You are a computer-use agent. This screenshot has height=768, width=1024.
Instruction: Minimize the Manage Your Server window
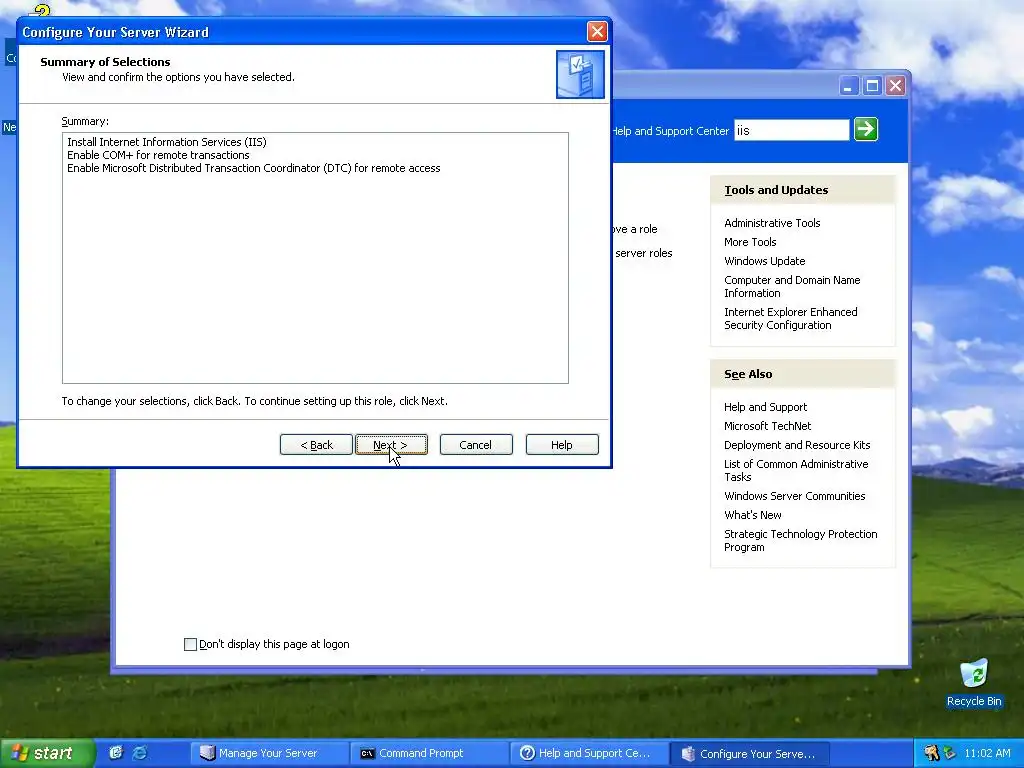point(848,86)
